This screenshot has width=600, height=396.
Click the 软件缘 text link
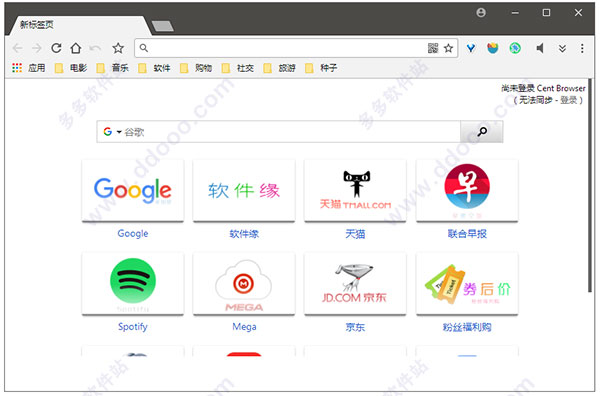point(244,234)
